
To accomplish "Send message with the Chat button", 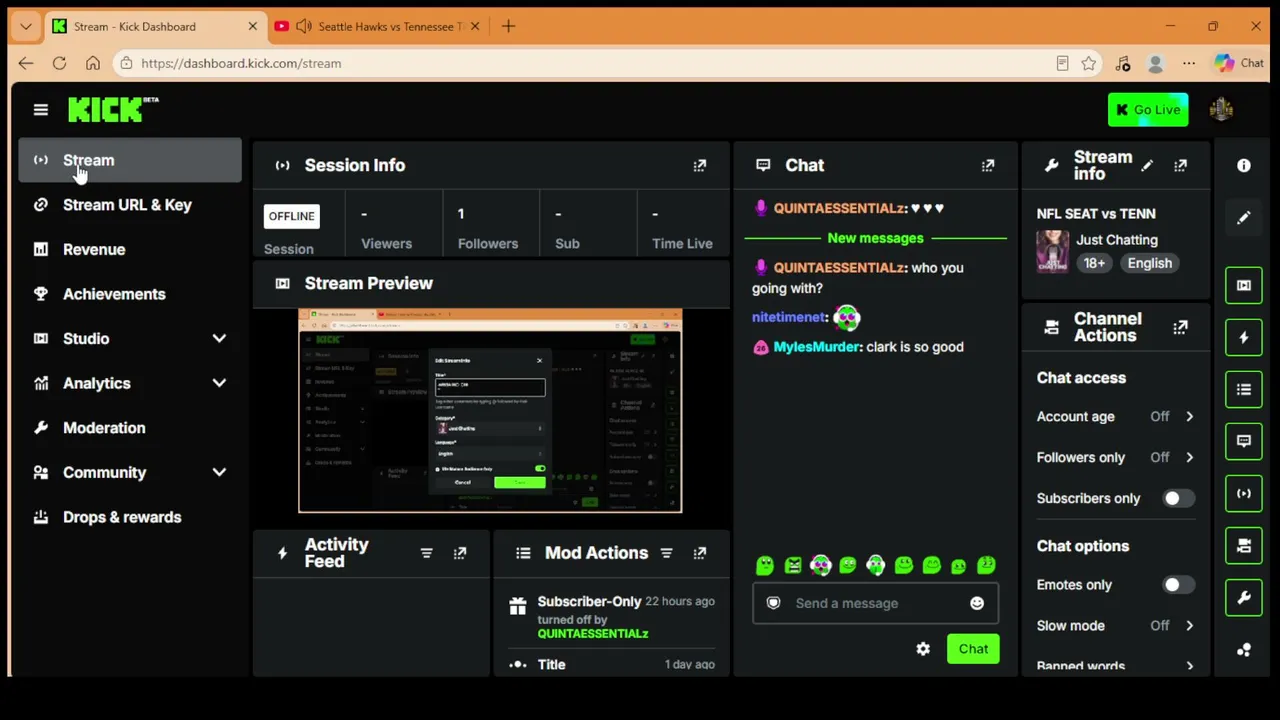I will (x=973, y=649).
